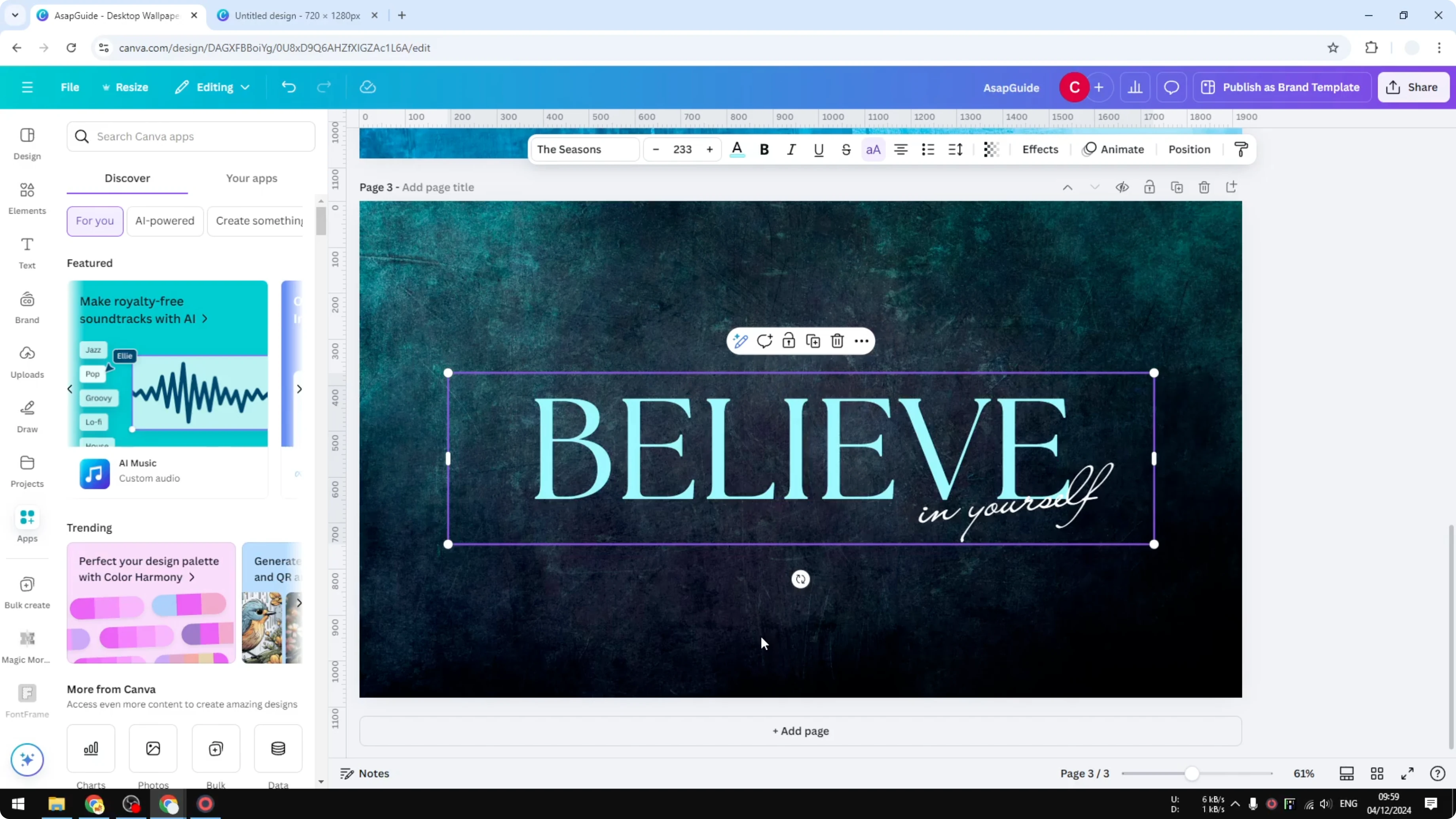Adjust the zoom slider at the bottom
Viewport: 1456px width, 819px height.
tap(1191, 773)
